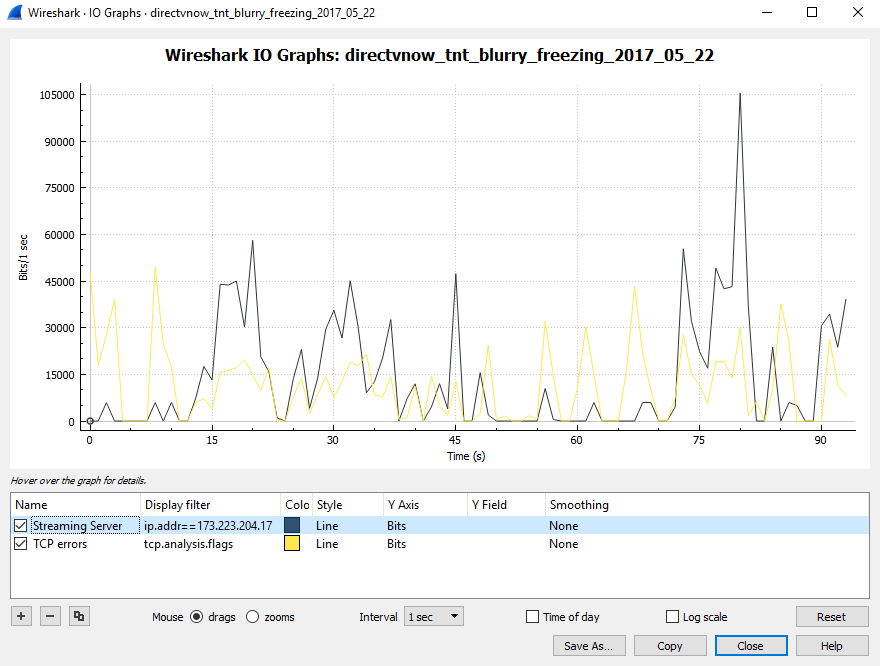This screenshot has width=880, height=666.
Task: Click the Name column header
Action: click(x=75, y=505)
